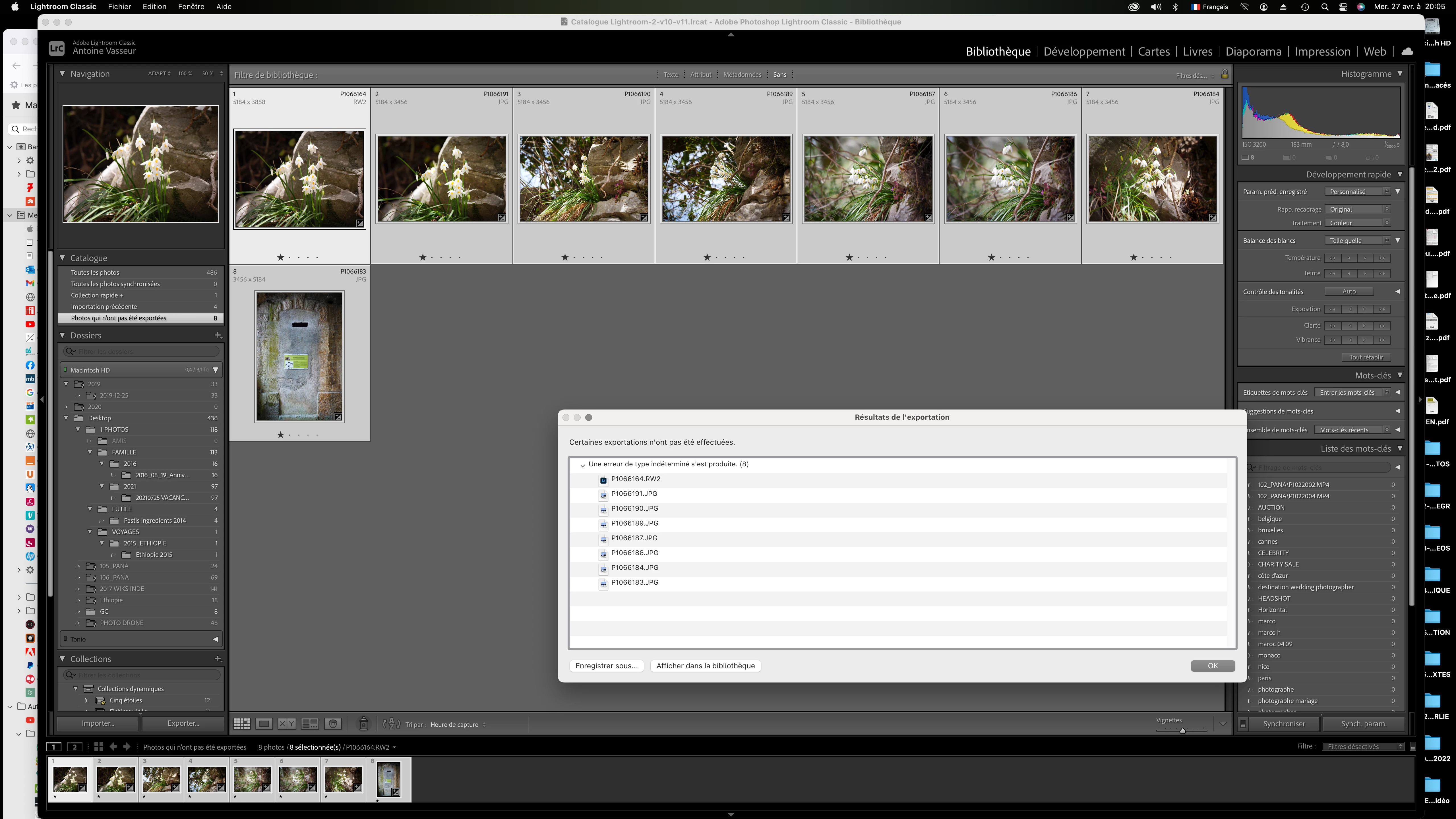
Task: Open Fenêtre menu in menu bar
Action: 191,7
